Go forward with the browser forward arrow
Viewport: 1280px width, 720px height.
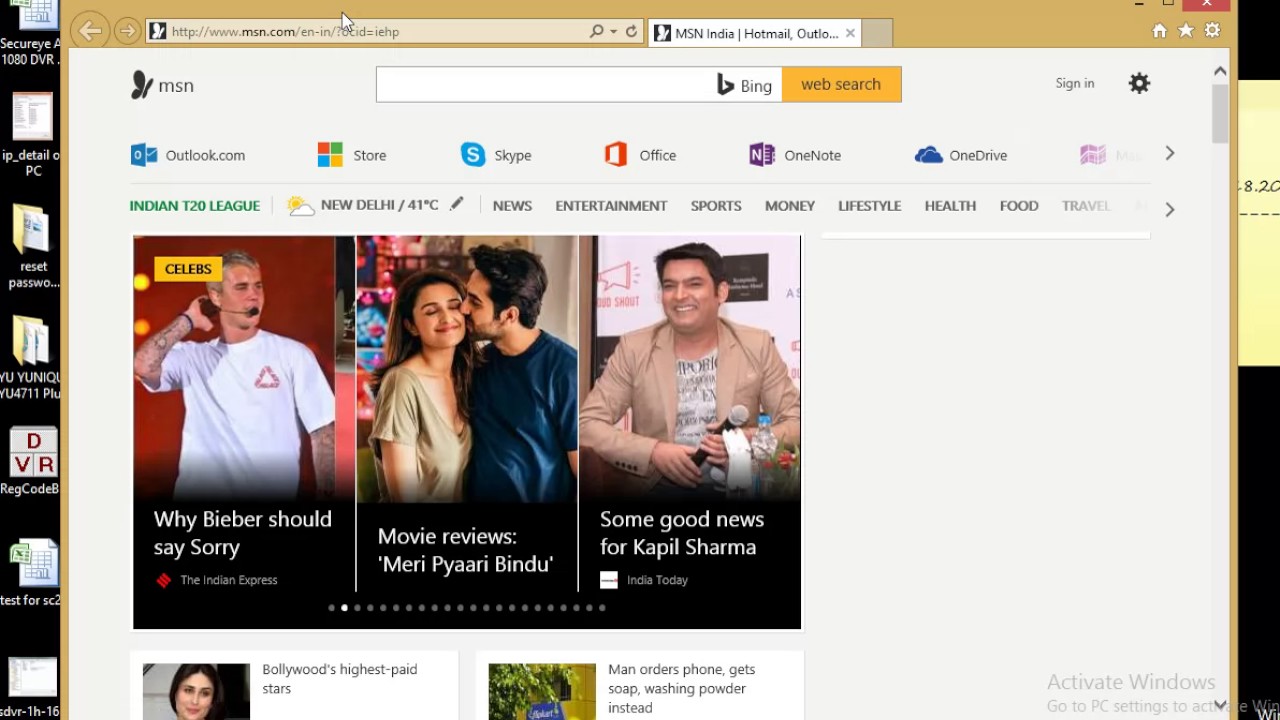127,31
